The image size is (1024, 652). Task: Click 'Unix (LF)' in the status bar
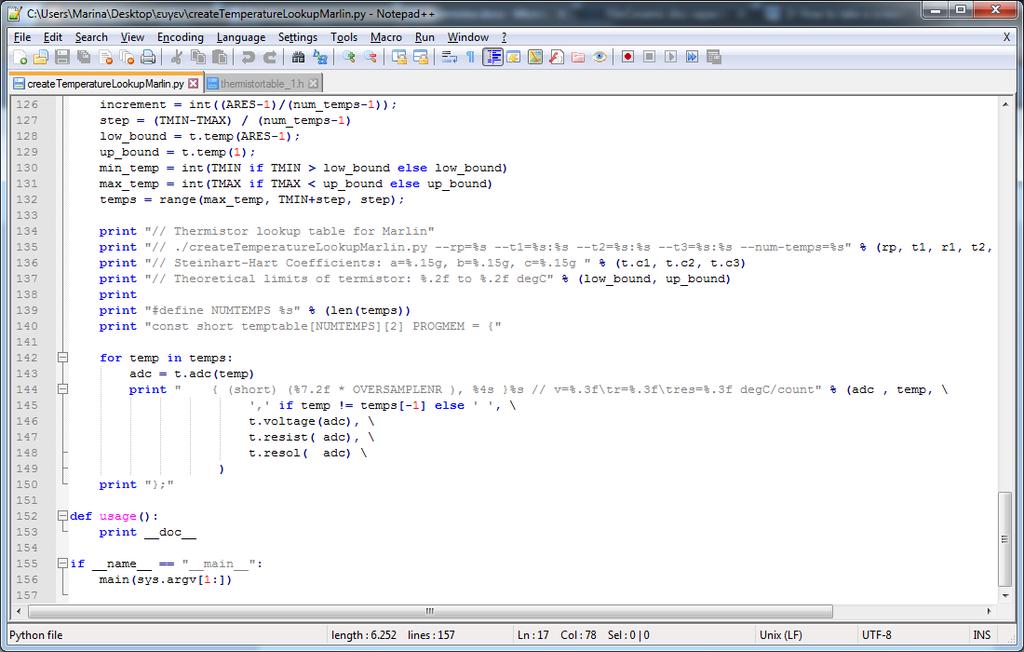pos(780,635)
